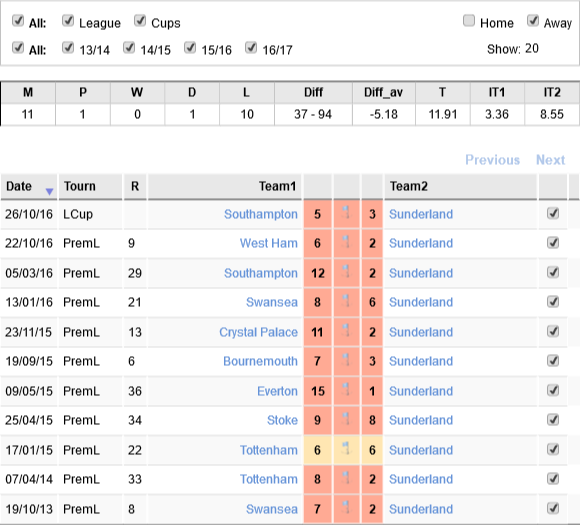This screenshot has width=580, height=525.
Task: Click highlighted score 12 in Southampton row
Action: [318, 273]
